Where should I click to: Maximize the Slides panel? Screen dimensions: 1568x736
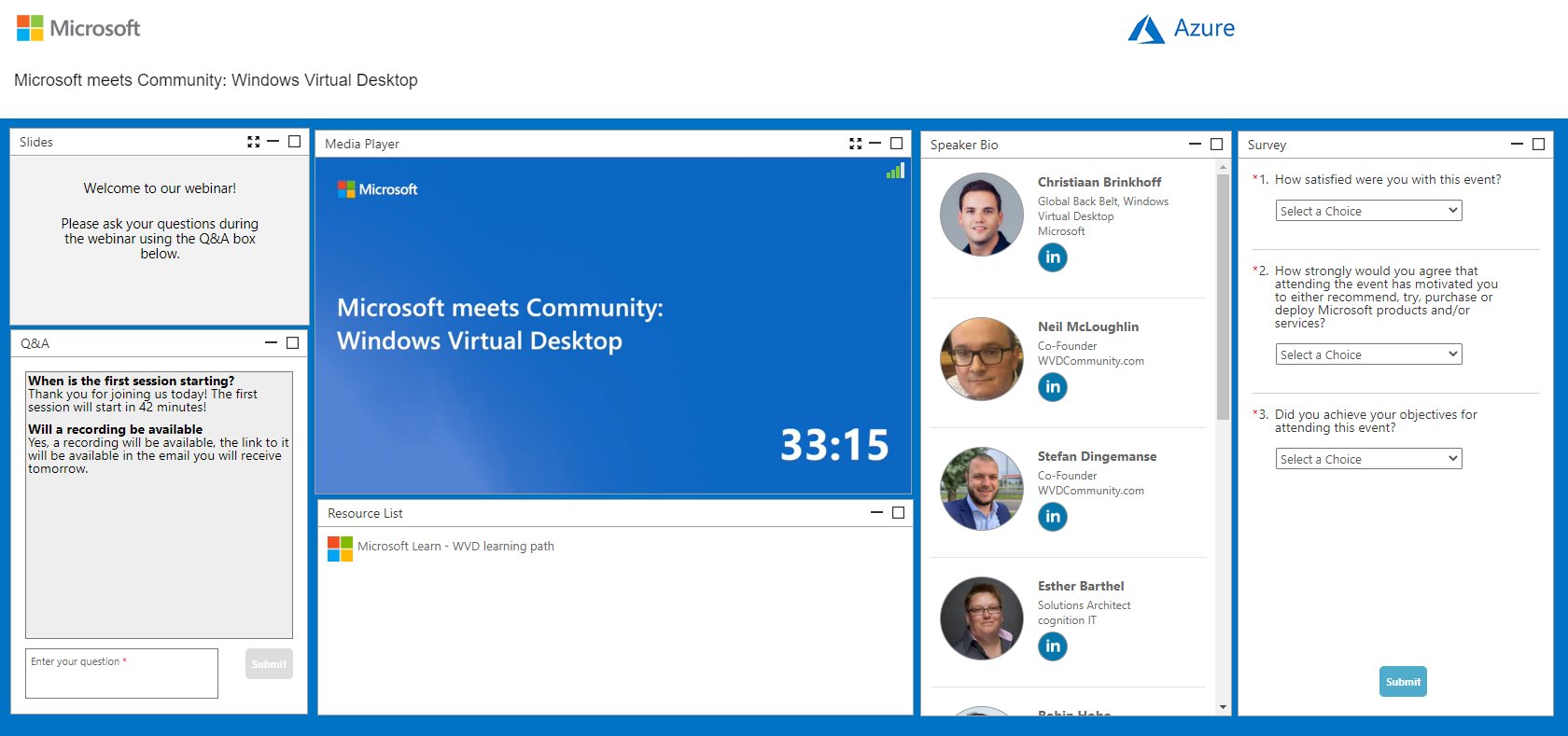pyautogui.click(x=295, y=142)
